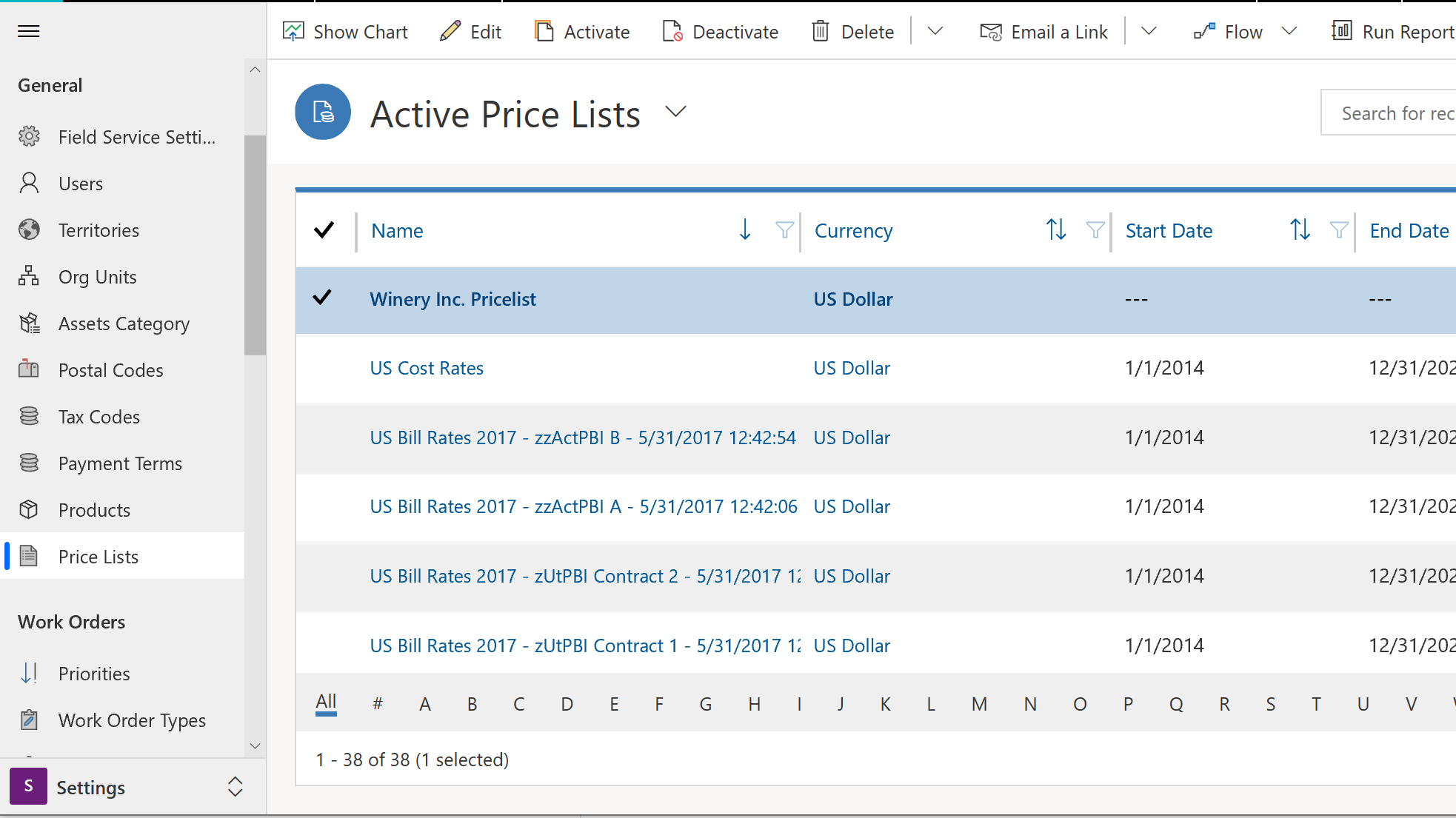Image resolution: width=1456 pixels, height=818 pixels.
Task: Click the Flow icon
Action: click(x=1204, y=31)
